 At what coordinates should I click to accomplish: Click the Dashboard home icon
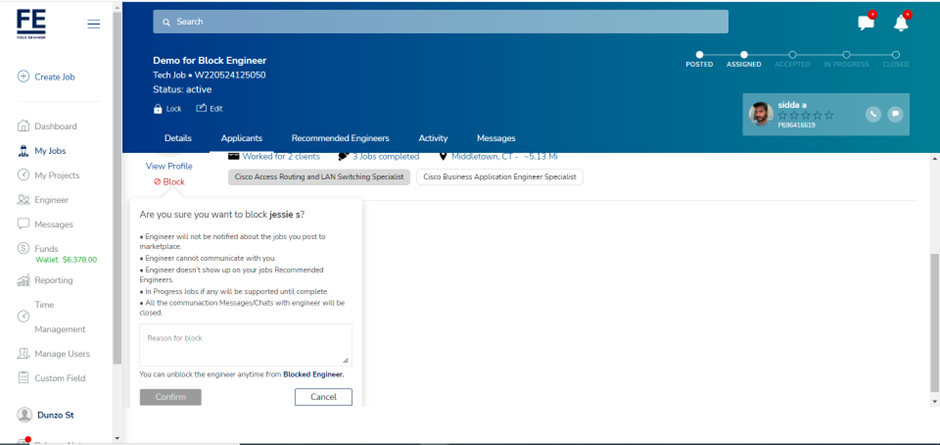click(x=23, y=126)
